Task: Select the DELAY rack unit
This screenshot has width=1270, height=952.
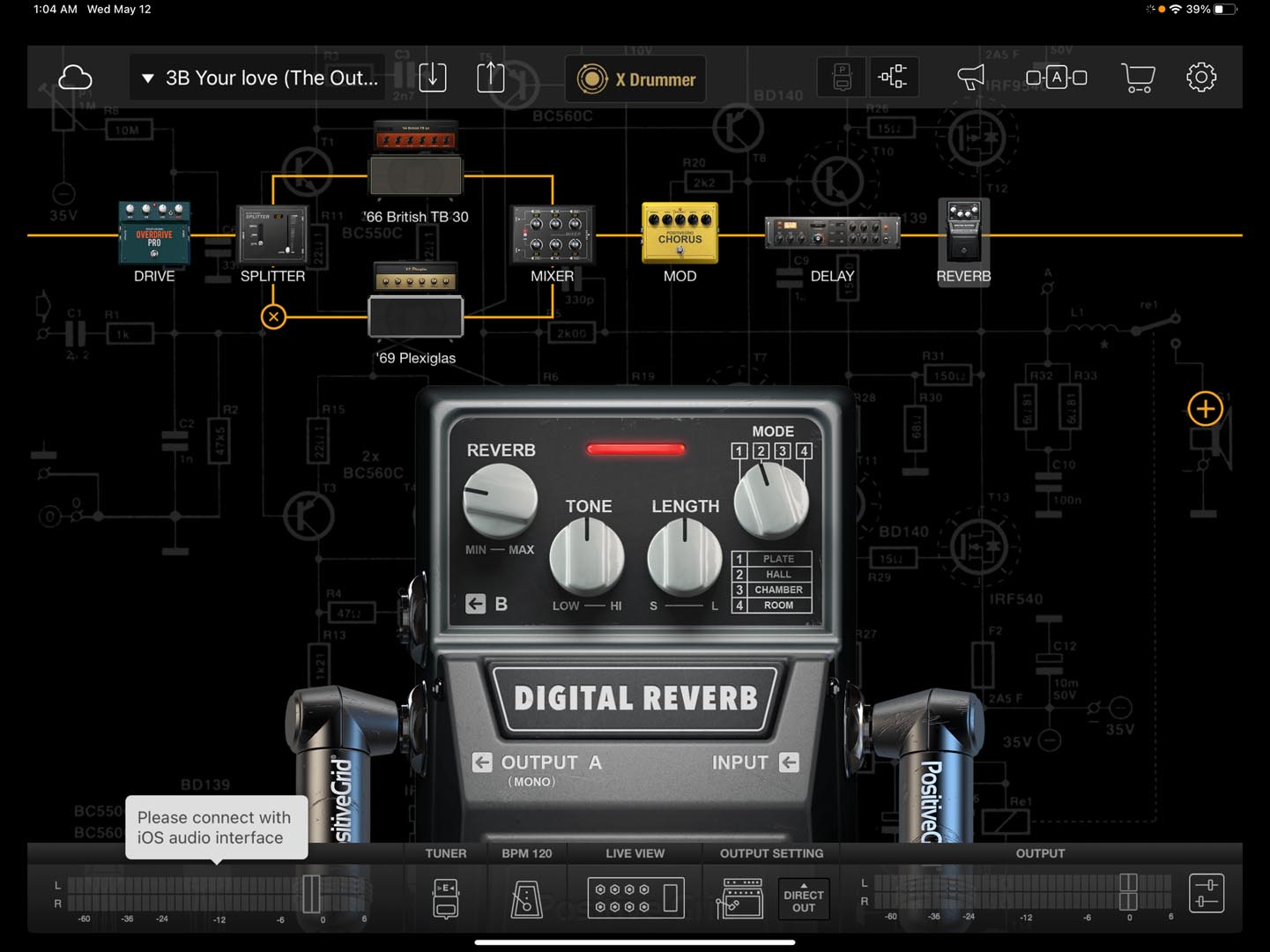Action: tap(832, 234)
